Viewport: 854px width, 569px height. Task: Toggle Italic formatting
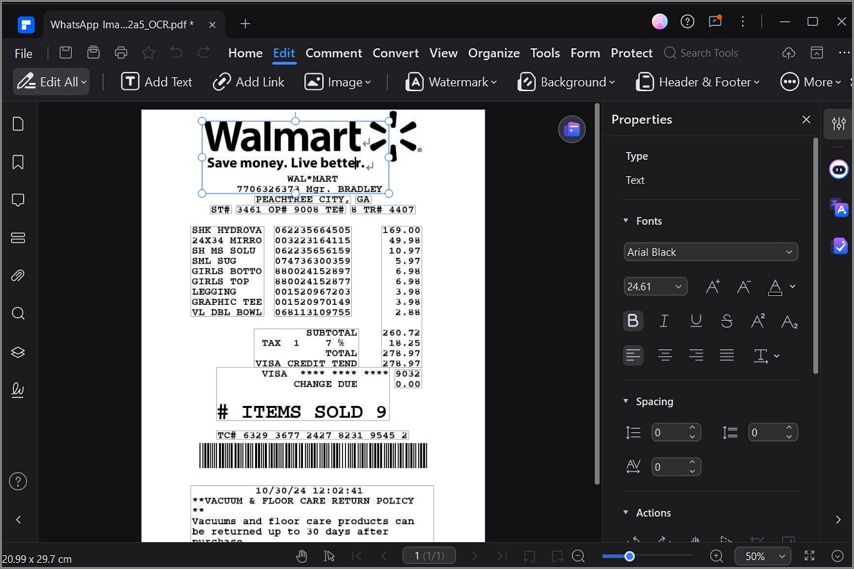tap(664, 321)
